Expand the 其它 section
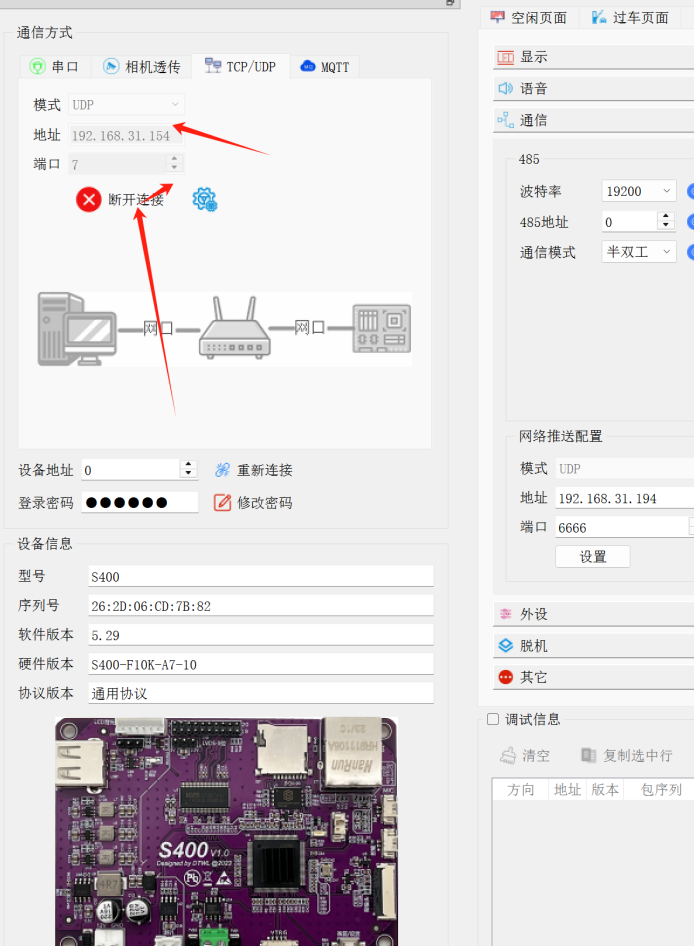The image size is (694, 946). pos(594,677)
